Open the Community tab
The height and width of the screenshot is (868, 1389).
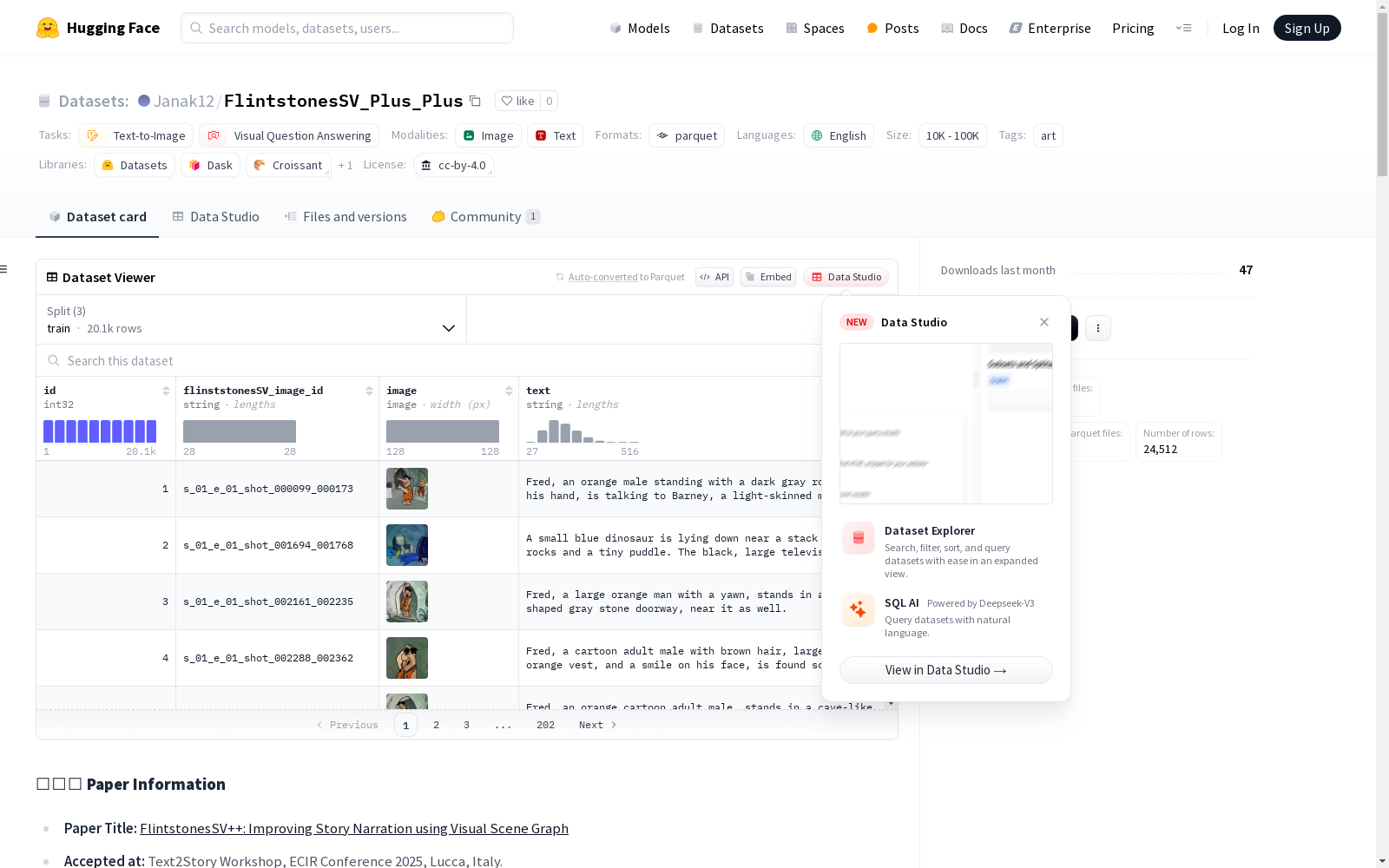486,217
